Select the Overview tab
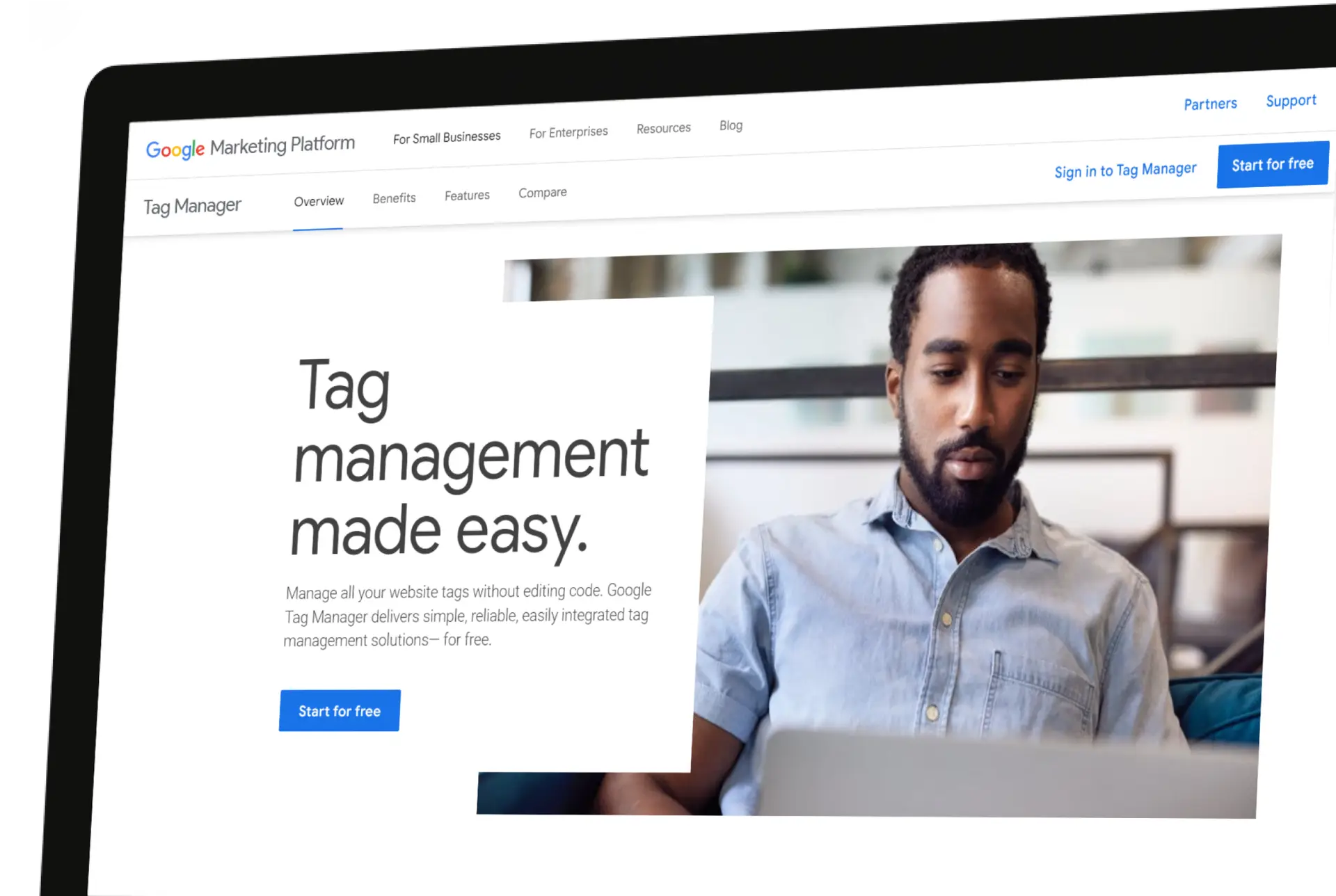Screen dimensions: 1336x896 coord(319,202)
